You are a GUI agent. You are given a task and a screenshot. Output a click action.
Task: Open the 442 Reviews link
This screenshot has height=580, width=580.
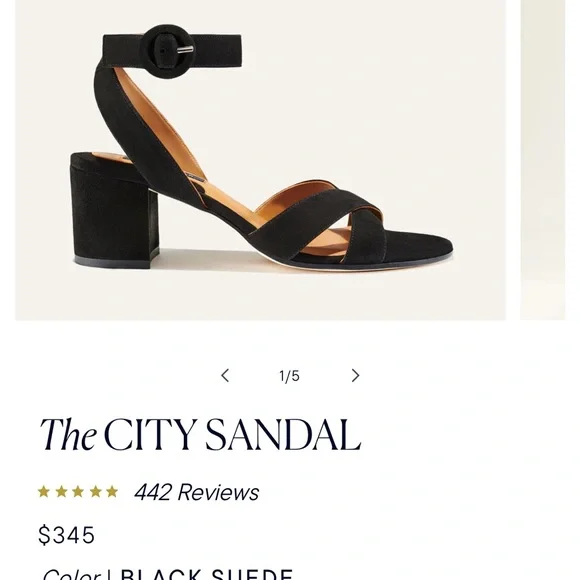(196, 492)
